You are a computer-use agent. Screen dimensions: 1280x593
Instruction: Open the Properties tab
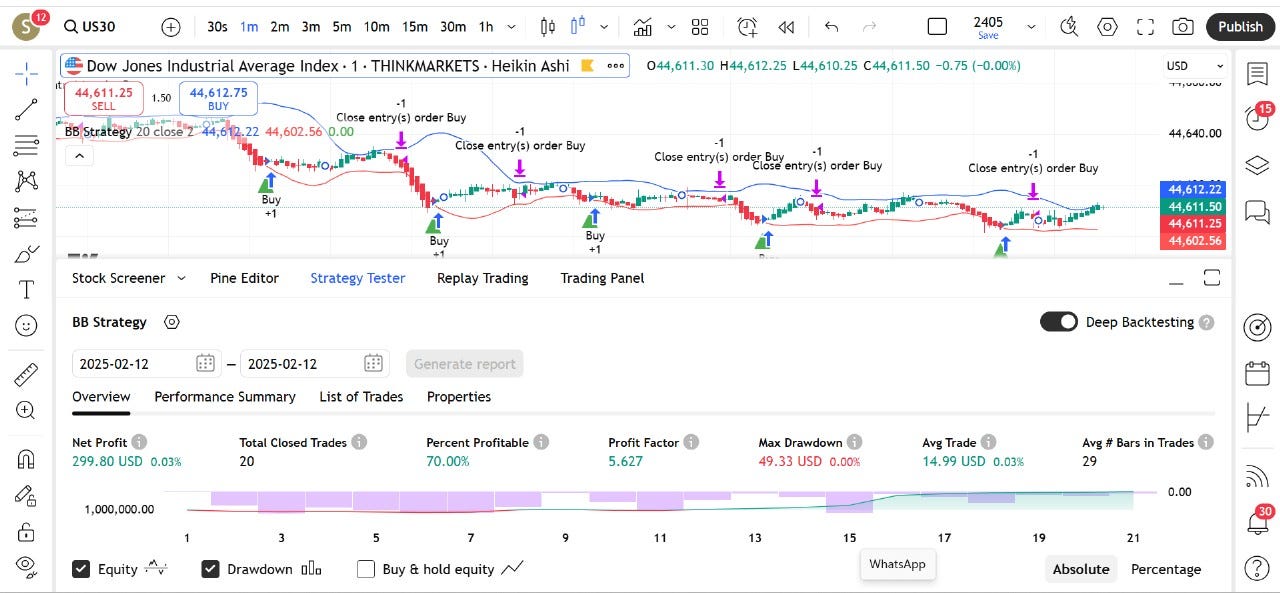[459, 397]
